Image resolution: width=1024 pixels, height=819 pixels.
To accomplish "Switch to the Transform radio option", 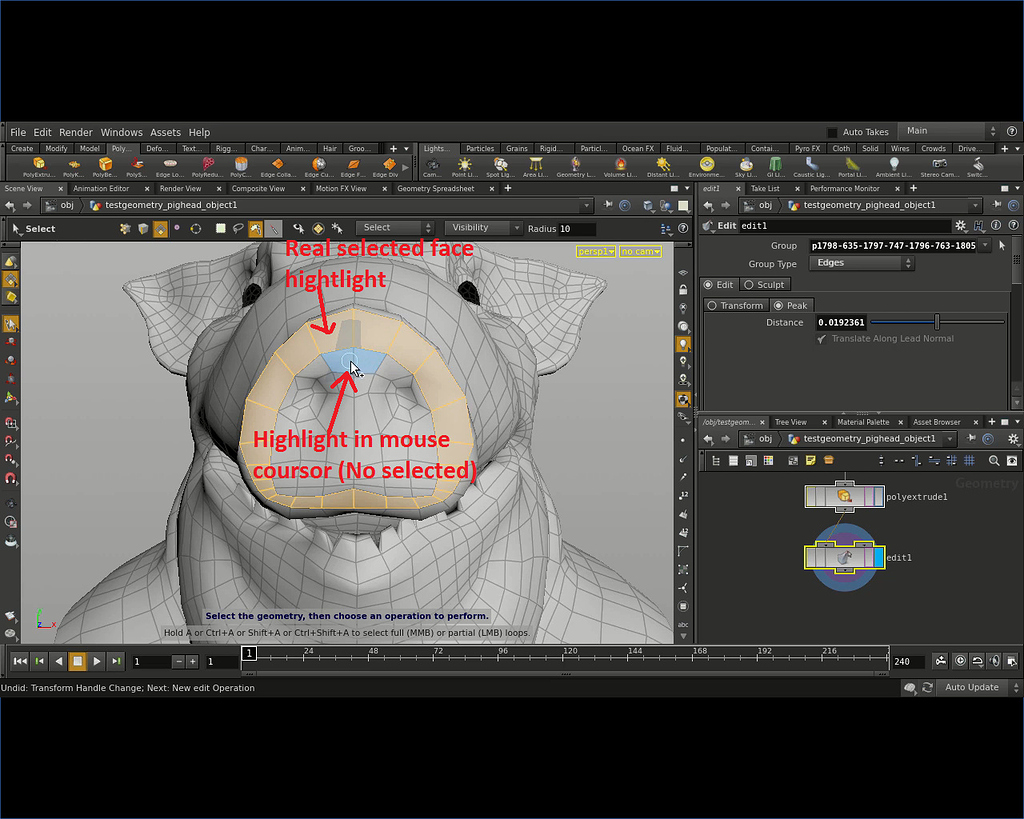I will 736,305.
